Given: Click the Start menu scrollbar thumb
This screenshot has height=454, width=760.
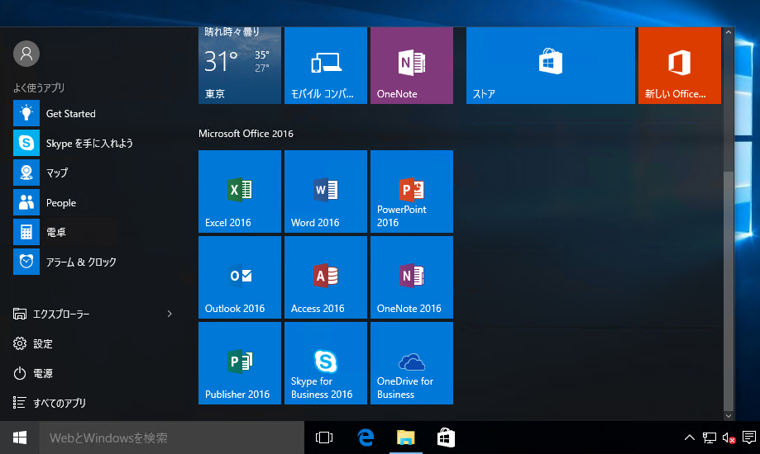Looking at the screenshot, I should click(x=728, y=291).
